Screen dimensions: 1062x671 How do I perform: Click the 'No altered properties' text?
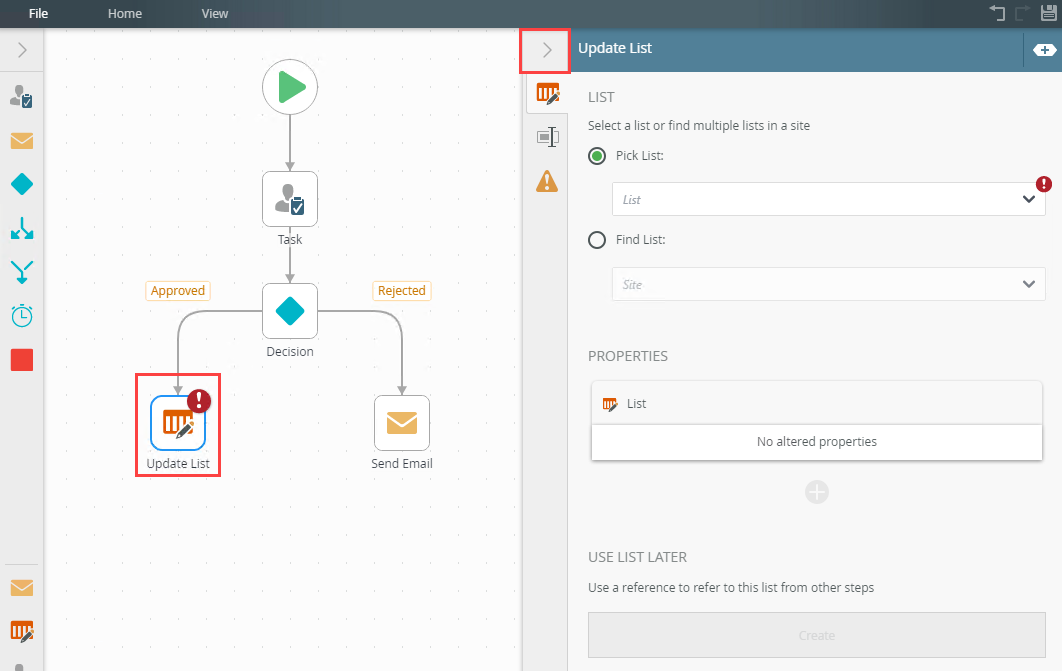[816, 441]
